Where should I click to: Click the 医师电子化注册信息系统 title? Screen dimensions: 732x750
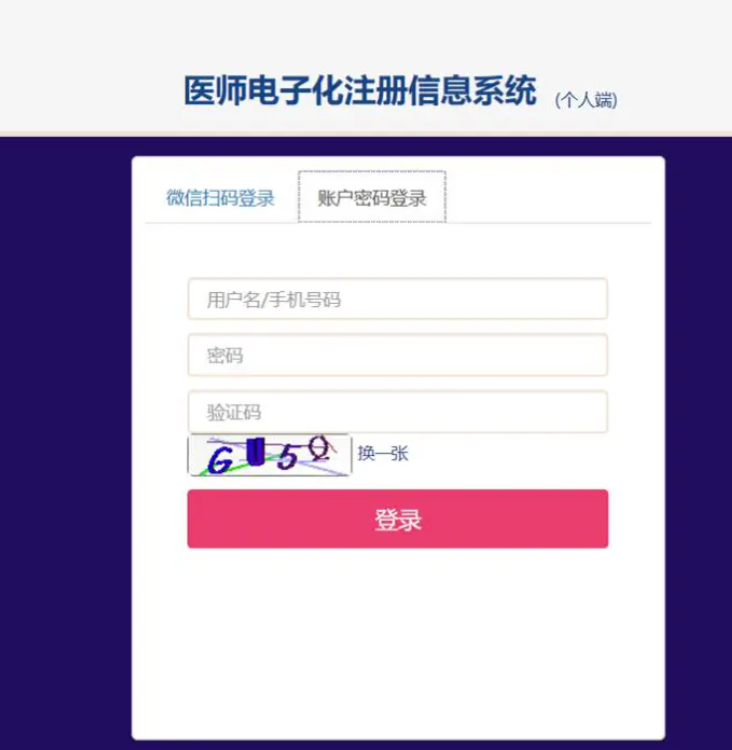coord(360,90)
